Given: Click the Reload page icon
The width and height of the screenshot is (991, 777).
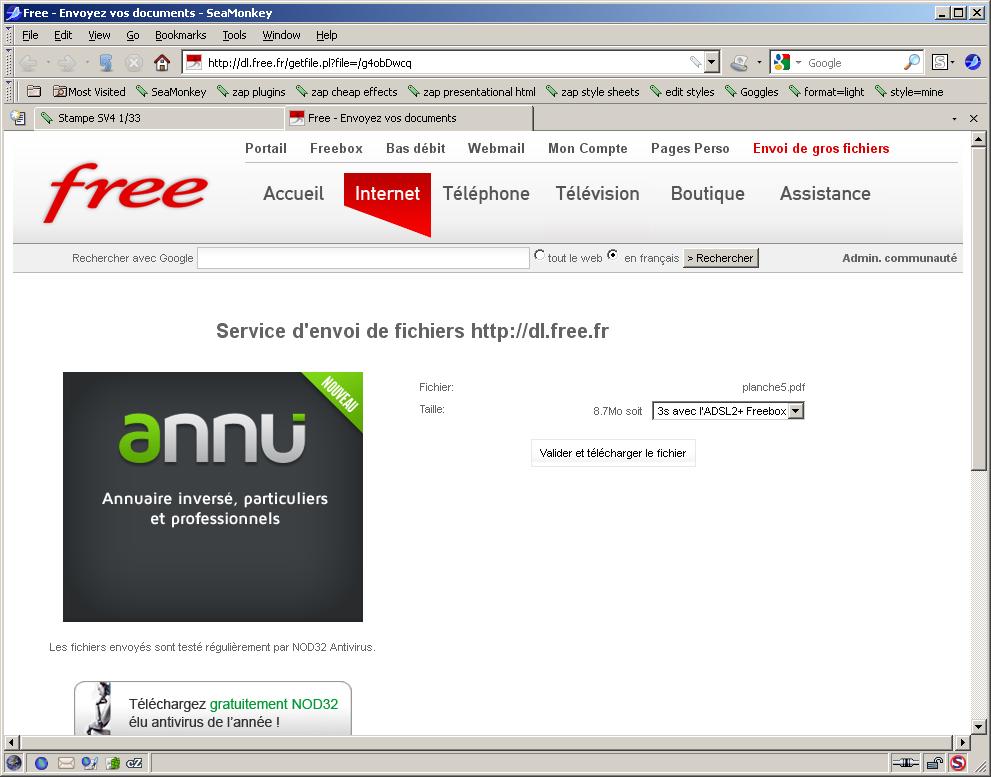Looking at the screenshot, I should click(x=106, y=62).
